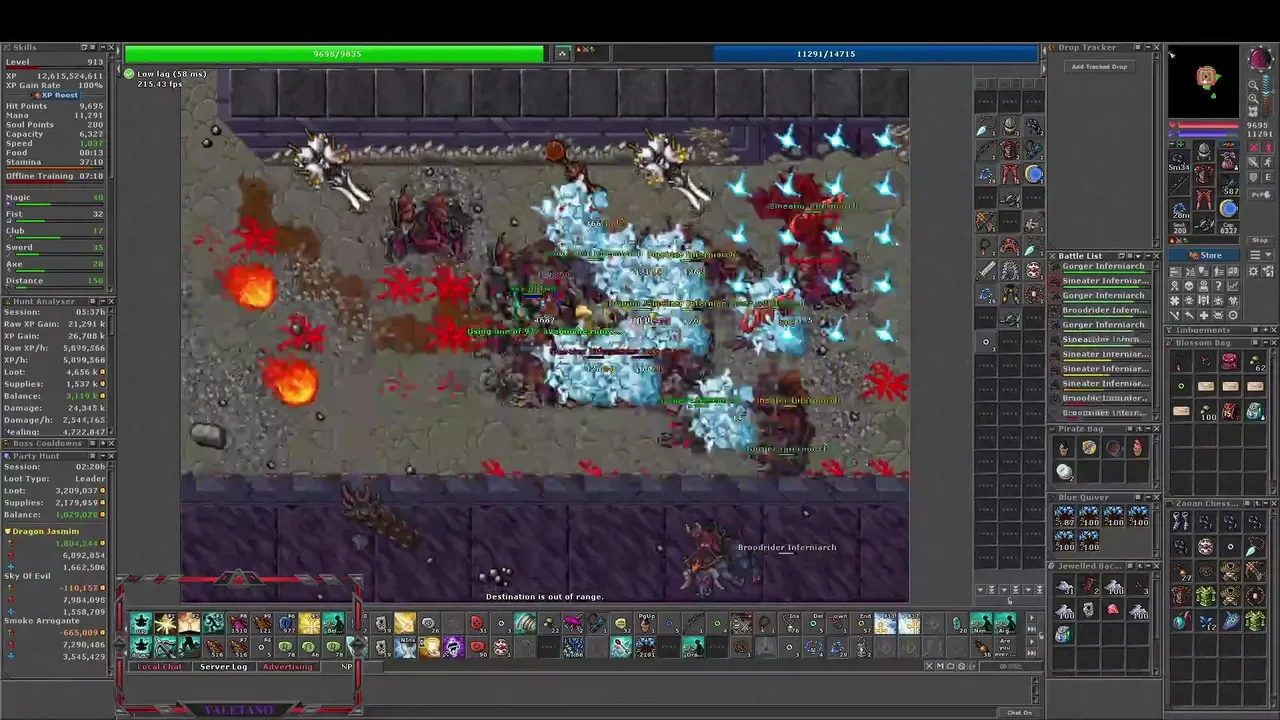1280x720 pixels.
Task: Select Sky Of Evil in Party Hunt
Action: tap(27, 575)
